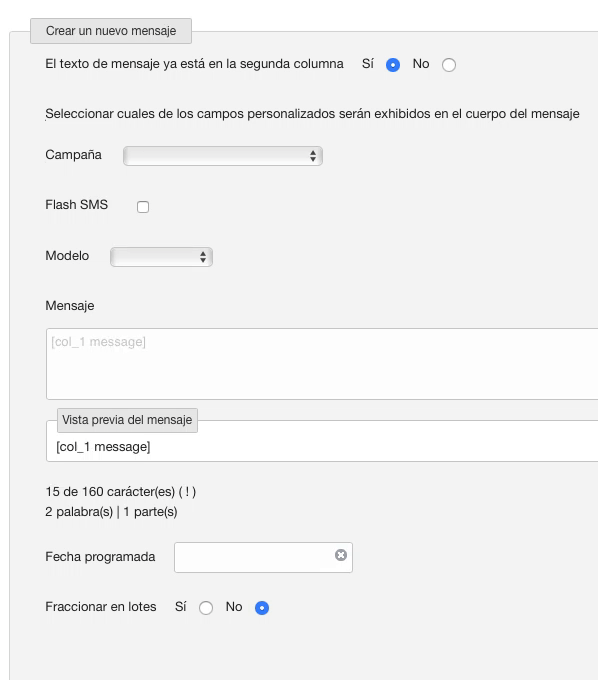Viewport: 598px width, 680px height.
Task: Expand the Modelo dropdown
Action: click(161, 257)
